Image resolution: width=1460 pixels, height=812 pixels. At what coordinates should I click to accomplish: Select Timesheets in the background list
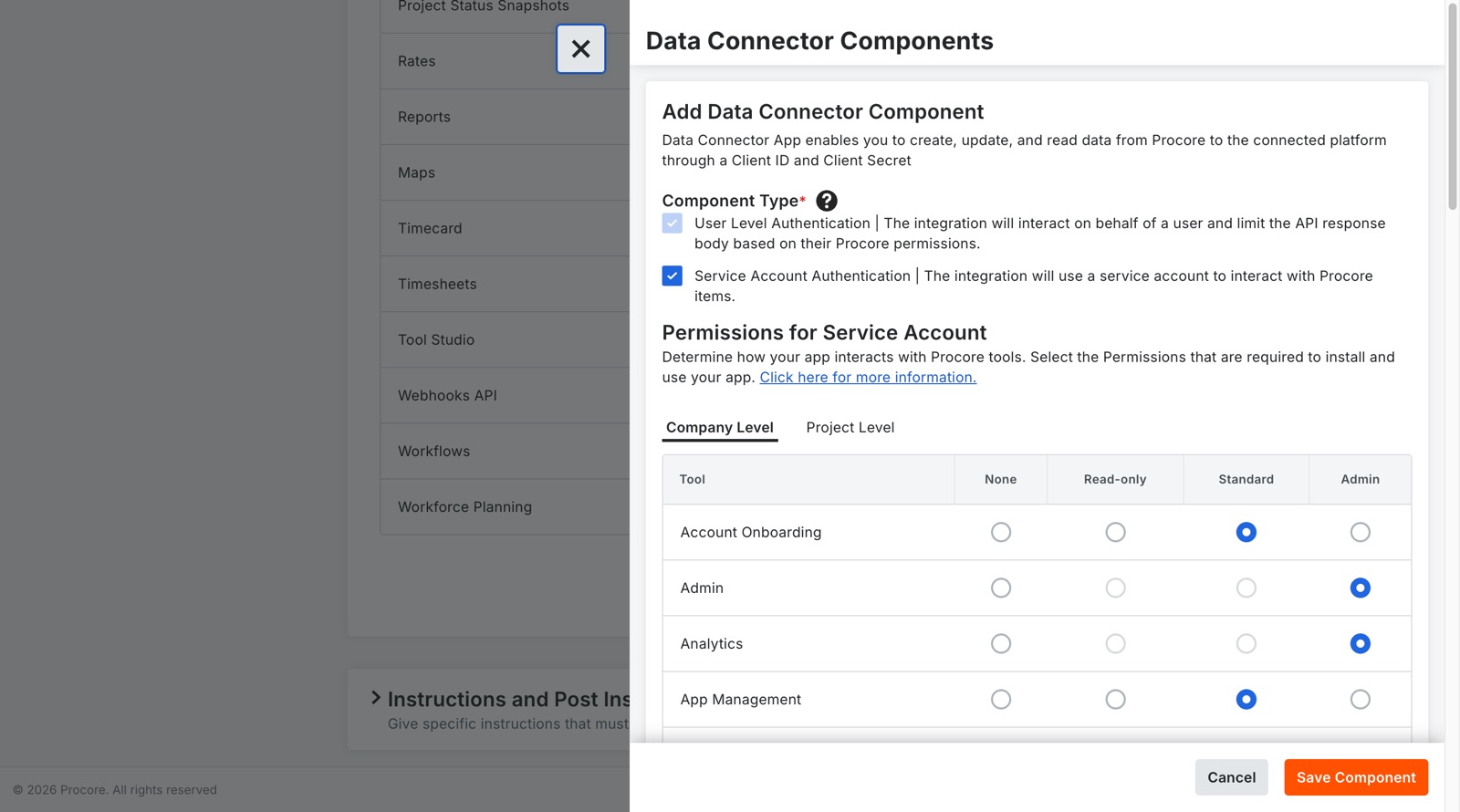click(505, 284)
